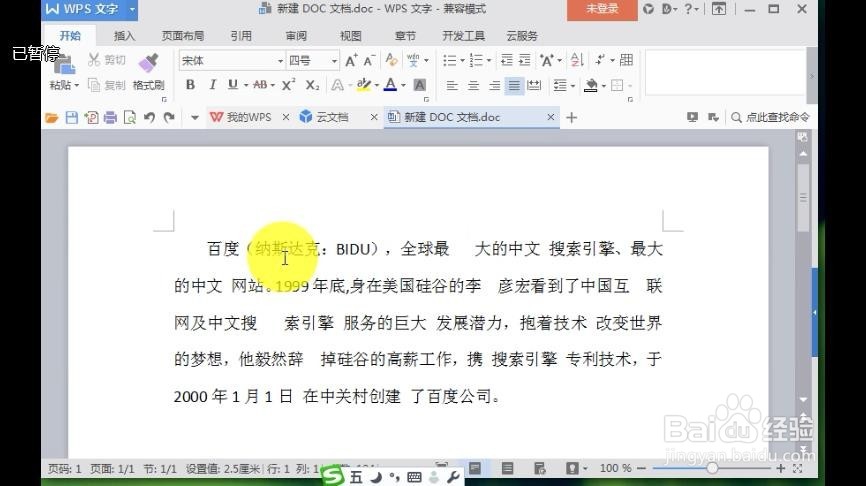This screenshot has width=866, height=486.
Task: Toggle italic formatting
Action: 212,84
